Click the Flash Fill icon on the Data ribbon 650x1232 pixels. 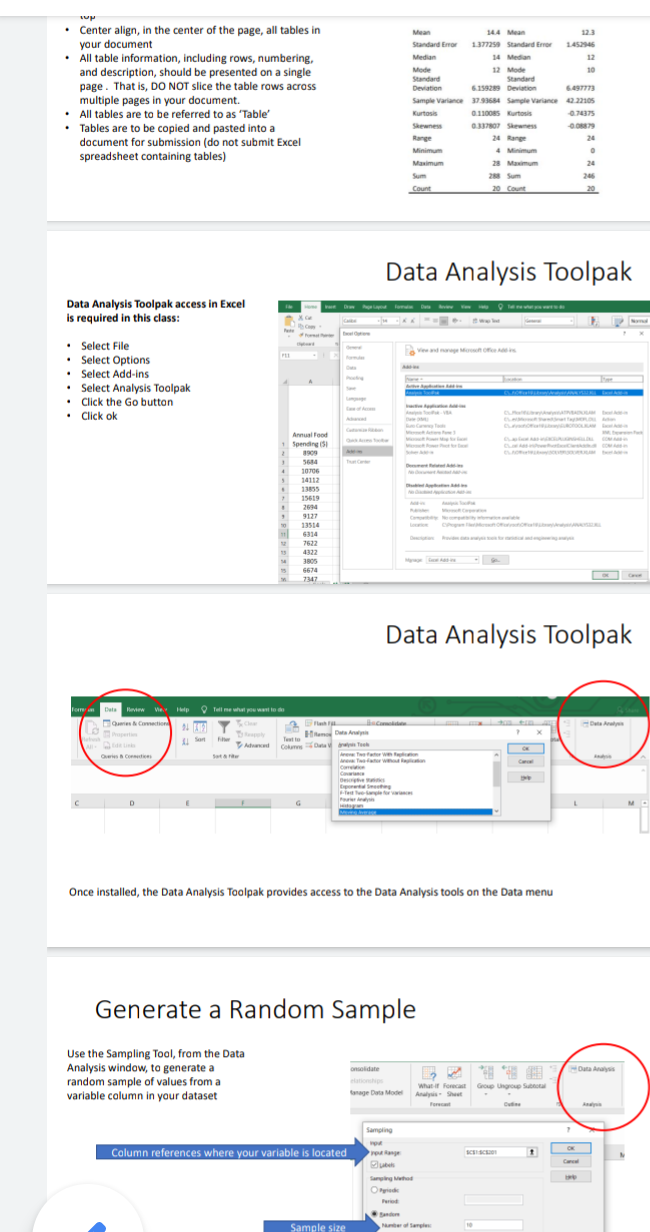point(307,723)
